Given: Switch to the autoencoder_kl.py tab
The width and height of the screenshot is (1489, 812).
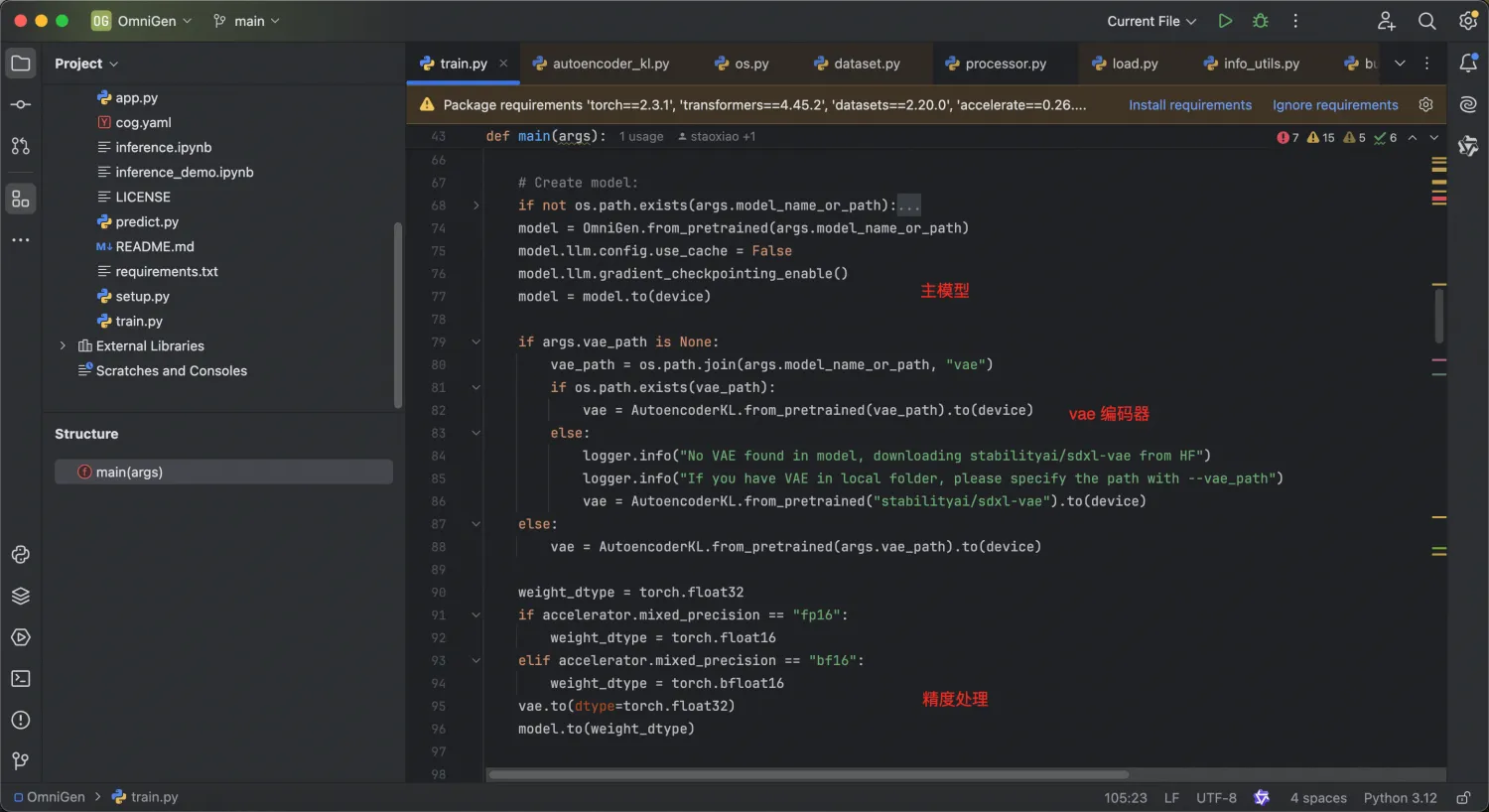Looking at the screenshot, I should pyautogui.click(x=609, y=64).
